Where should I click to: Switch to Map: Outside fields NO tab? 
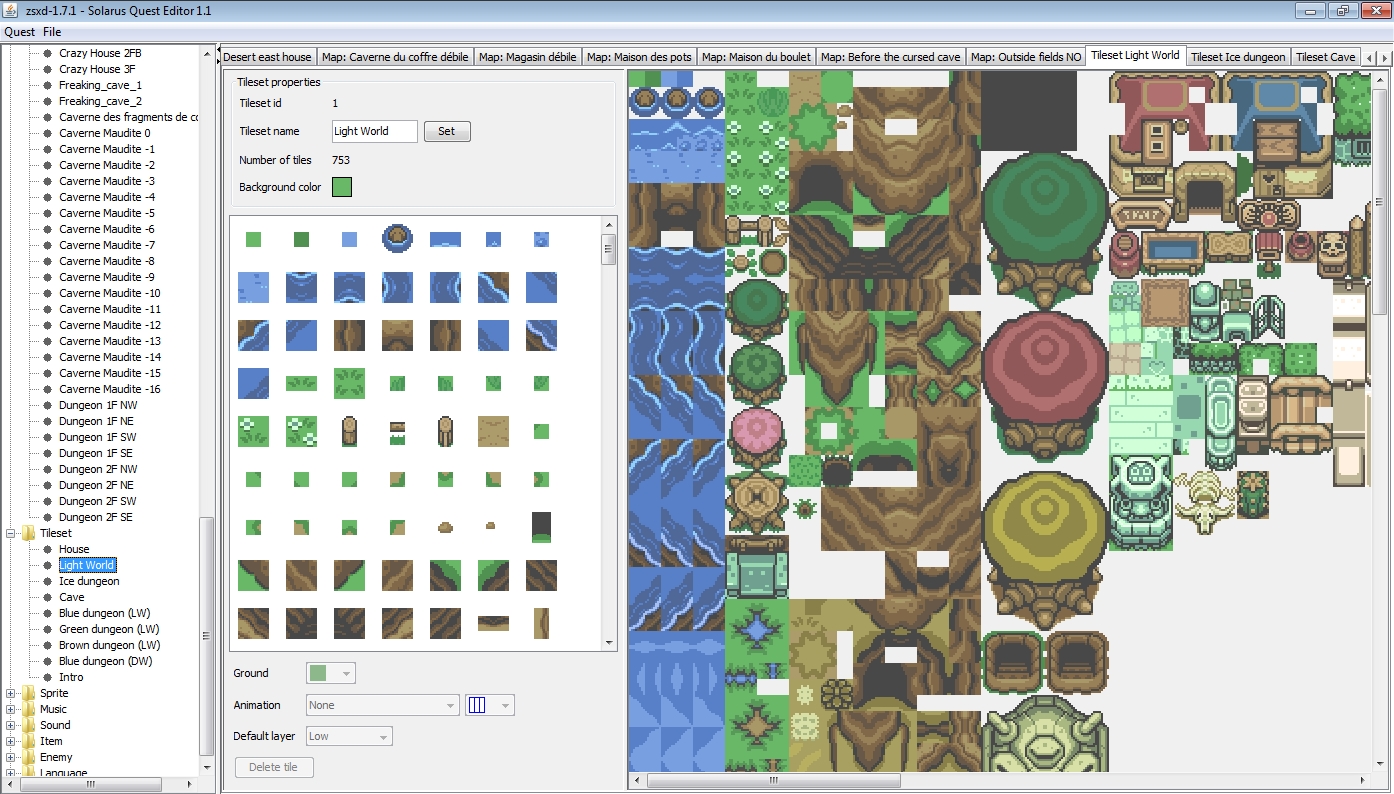tap(1026, 57)
